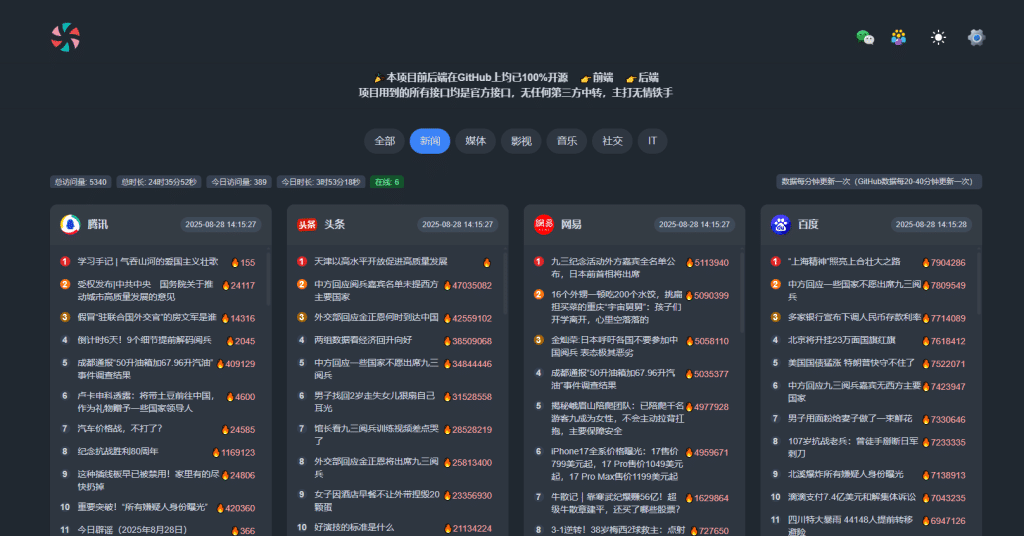This screenshot has height=536, width=1024.
Task: Open the 社交 category tab
Action: 613,141
